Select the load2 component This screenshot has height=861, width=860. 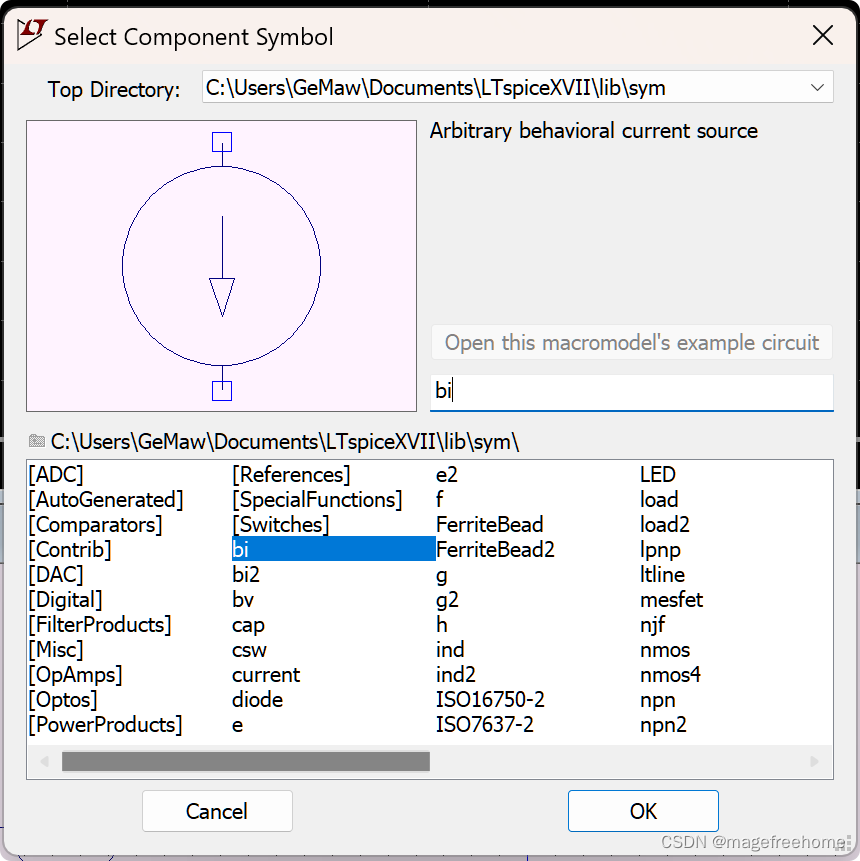[x=664, y=525]
